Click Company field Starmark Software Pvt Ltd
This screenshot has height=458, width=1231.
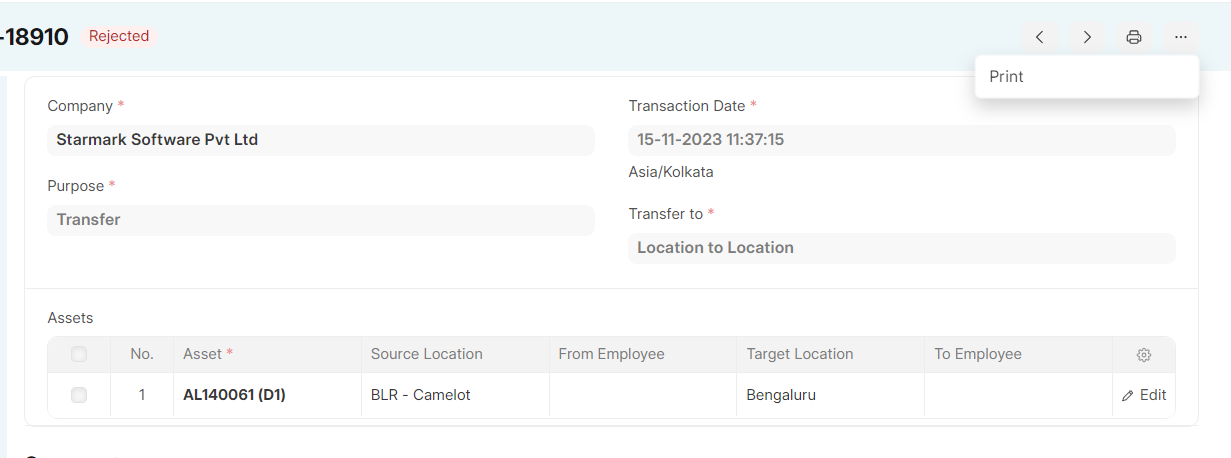(321, 140)
